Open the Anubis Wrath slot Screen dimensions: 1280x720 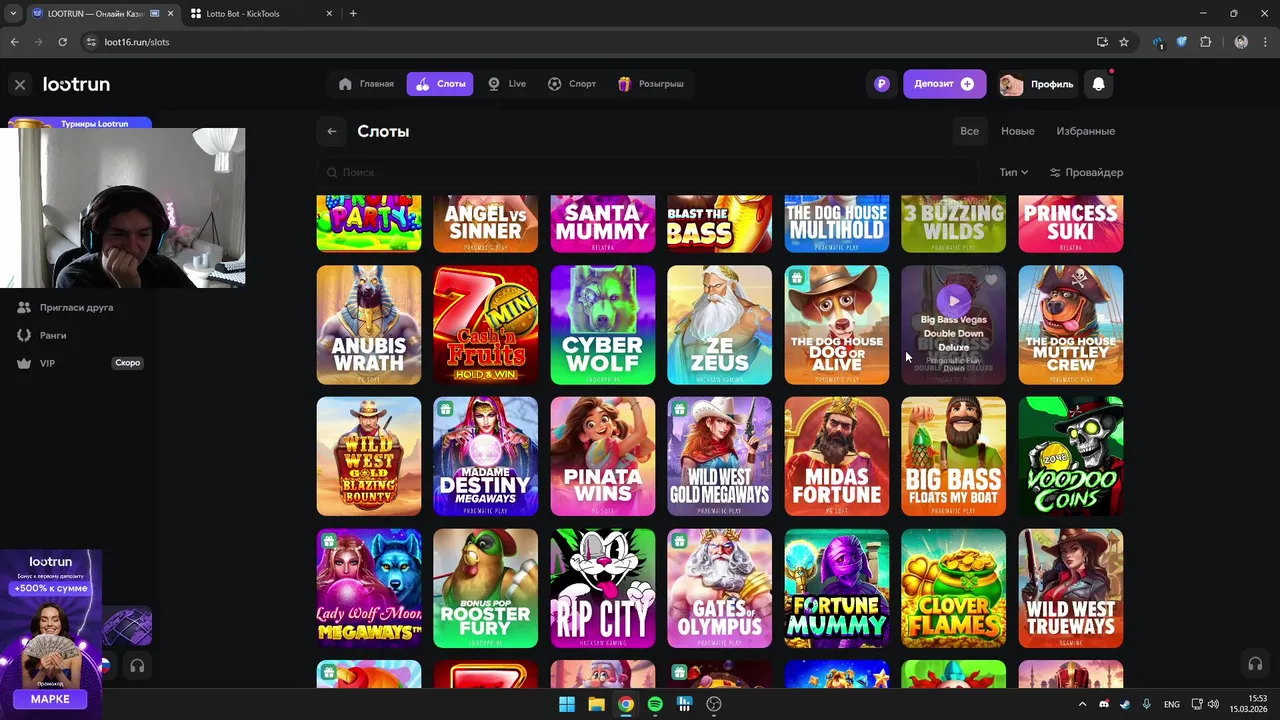coord(369,325)
